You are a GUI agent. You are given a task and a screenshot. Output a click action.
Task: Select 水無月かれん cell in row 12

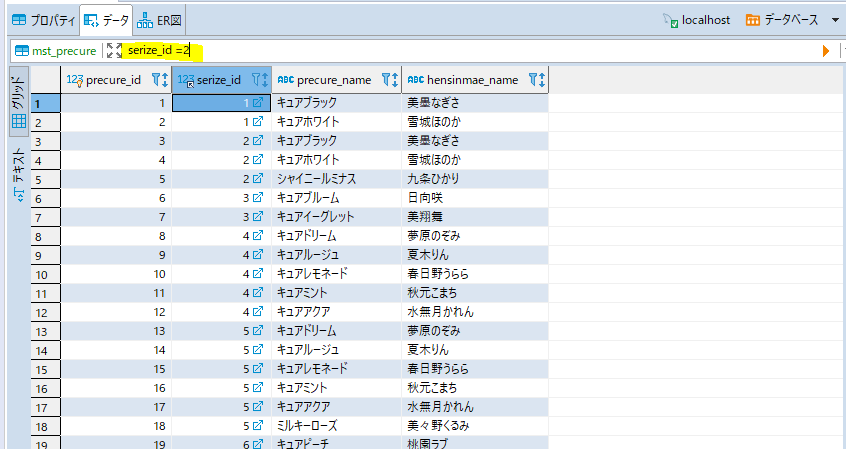click(475, 312)
